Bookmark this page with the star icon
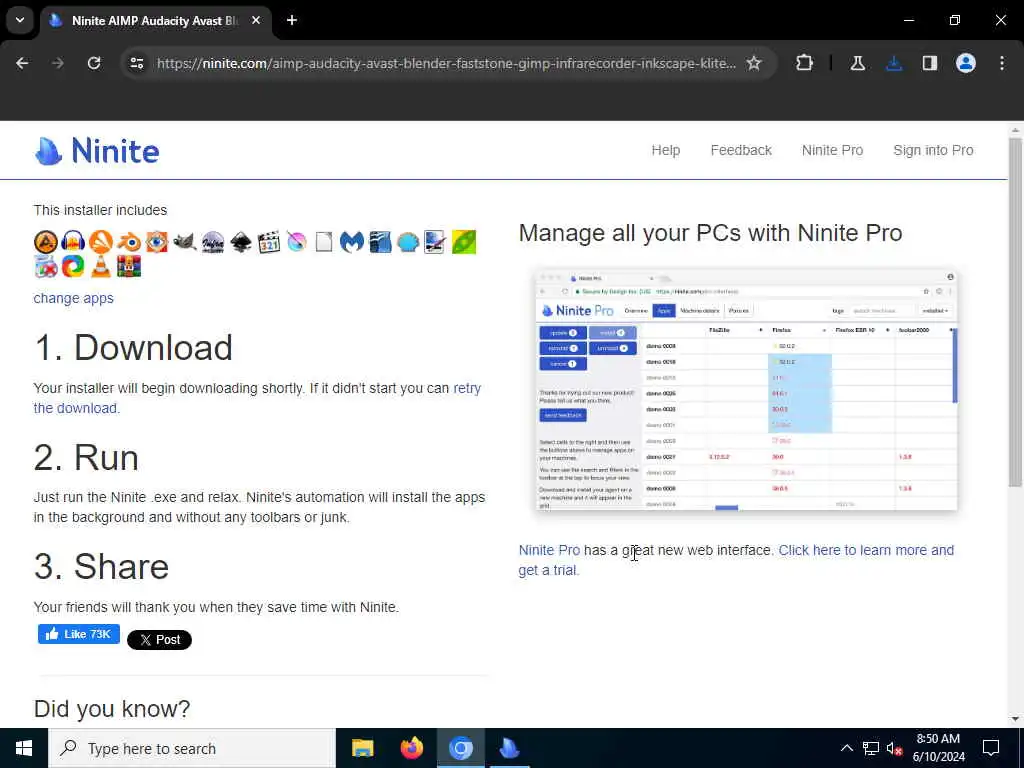 pyautogui.click(x=754, y=63)
